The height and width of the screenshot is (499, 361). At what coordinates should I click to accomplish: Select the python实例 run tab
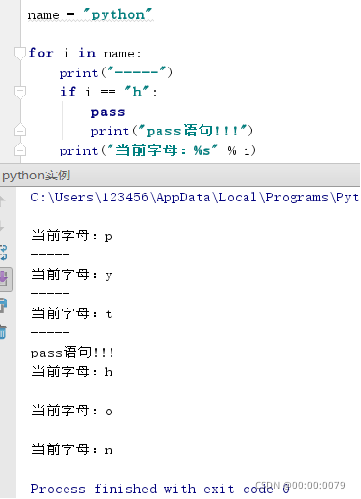(x=36, y=175)
